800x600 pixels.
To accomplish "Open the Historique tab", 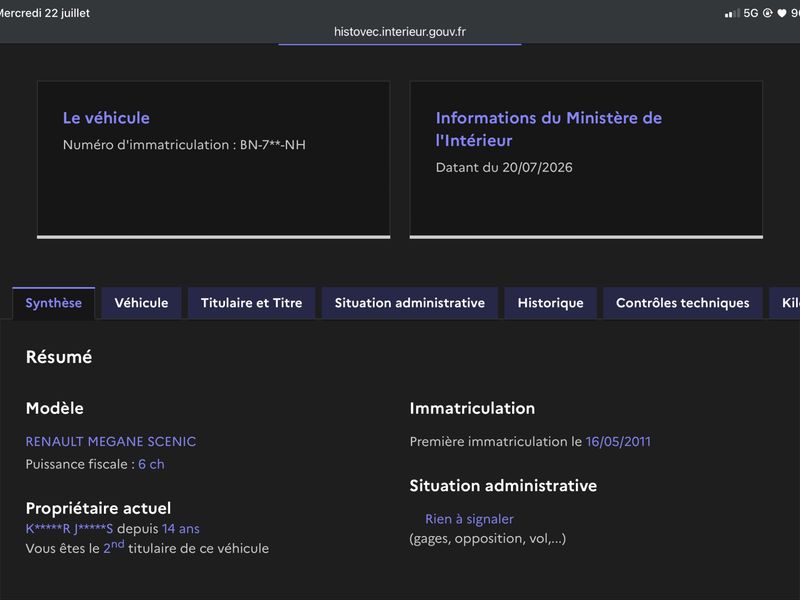I will [551, 303].
